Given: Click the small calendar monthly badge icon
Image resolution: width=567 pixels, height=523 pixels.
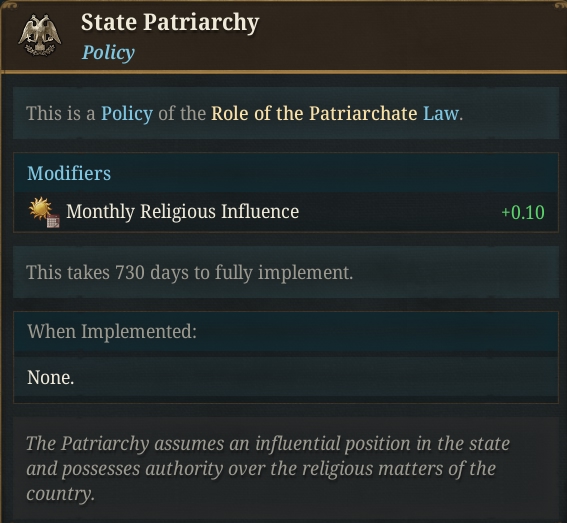Looking at the screenshot, I should tap(53, 221).
